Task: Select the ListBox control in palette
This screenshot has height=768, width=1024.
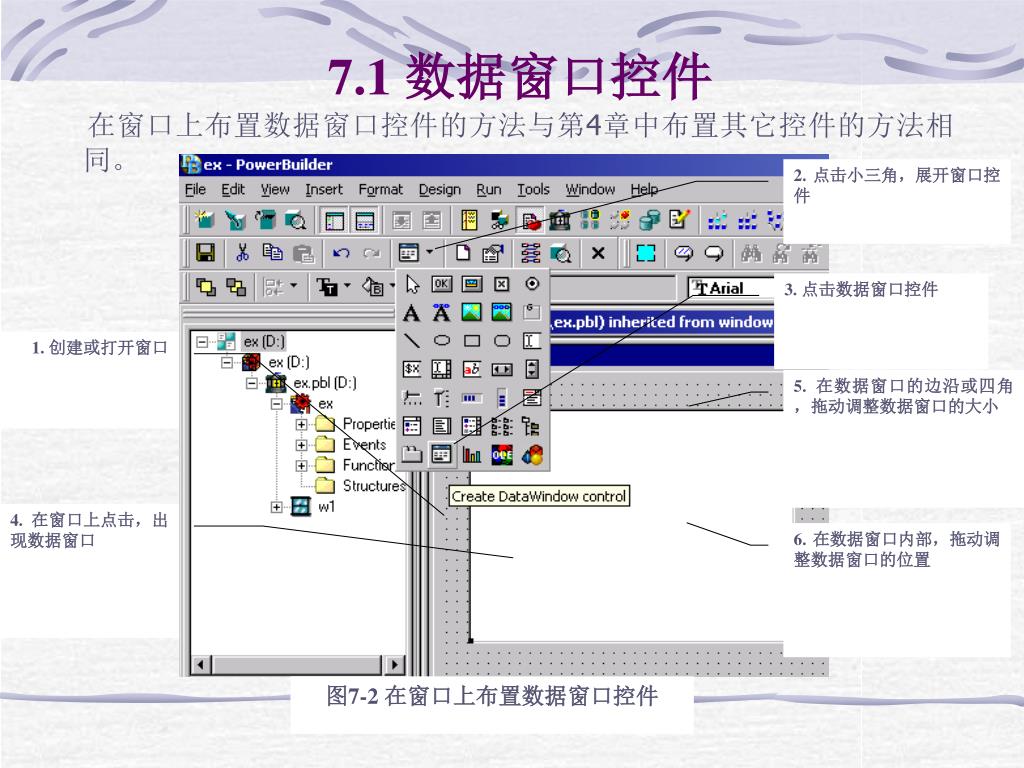Action: 441,426
